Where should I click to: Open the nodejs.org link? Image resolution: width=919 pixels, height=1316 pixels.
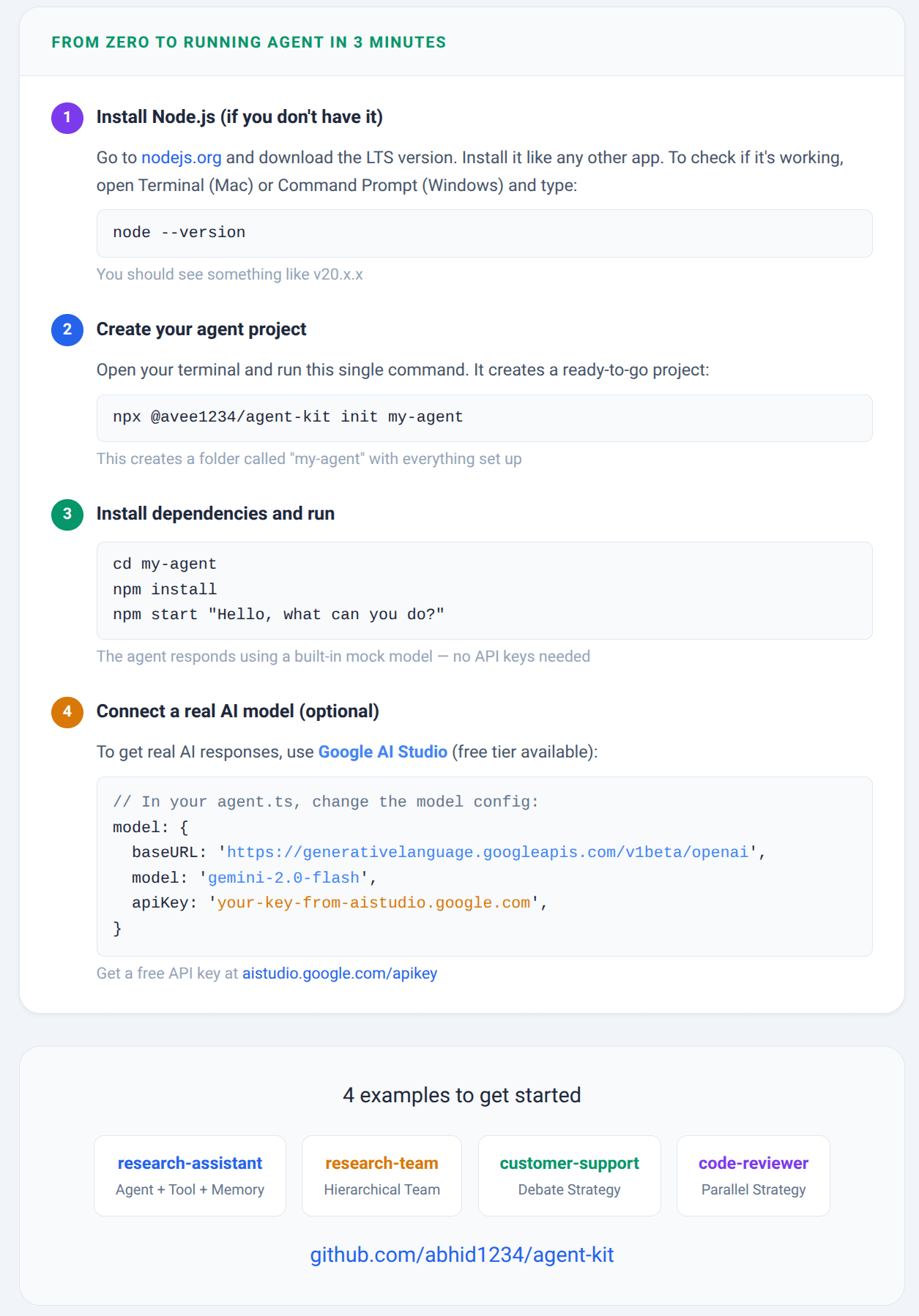[181, 158]
